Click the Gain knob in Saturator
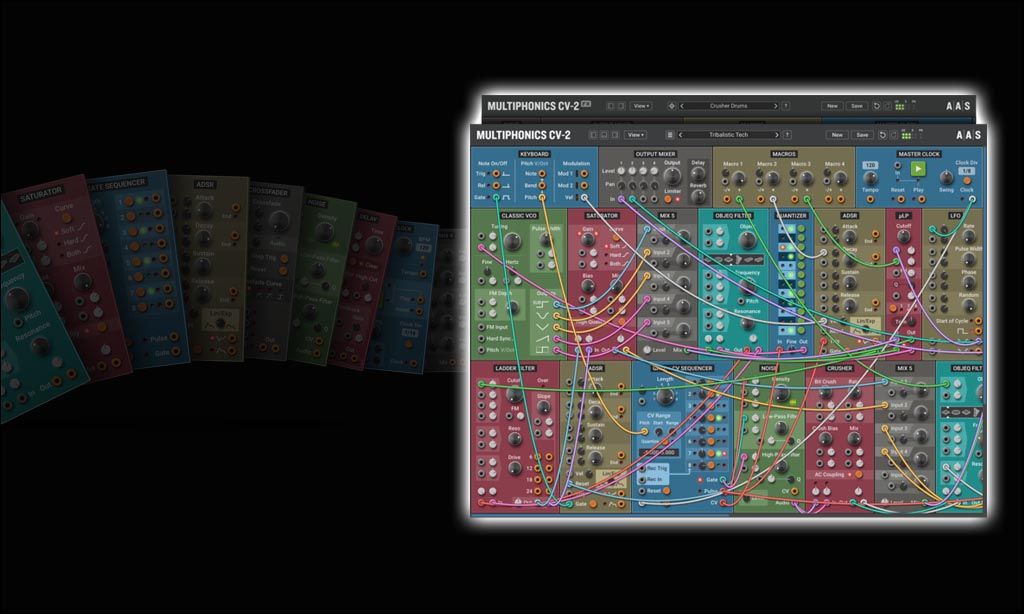Viewport: 1024px width, 614px height. [x=588, y=240]
